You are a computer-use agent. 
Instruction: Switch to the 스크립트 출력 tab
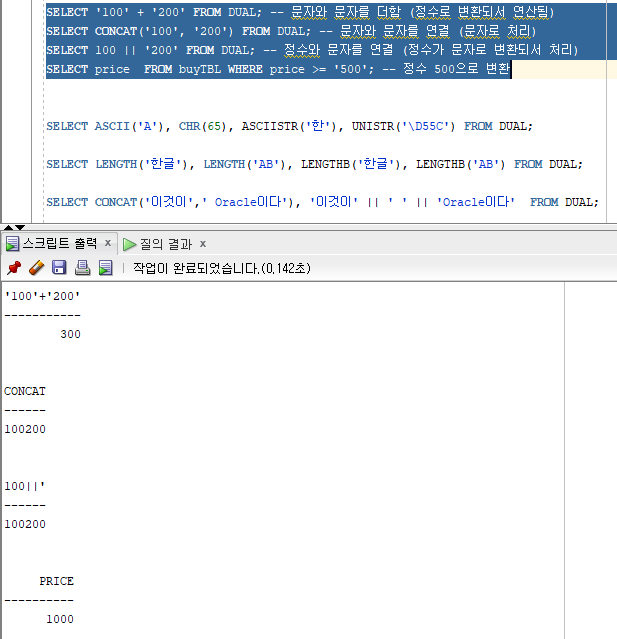[x=59, y=244]
